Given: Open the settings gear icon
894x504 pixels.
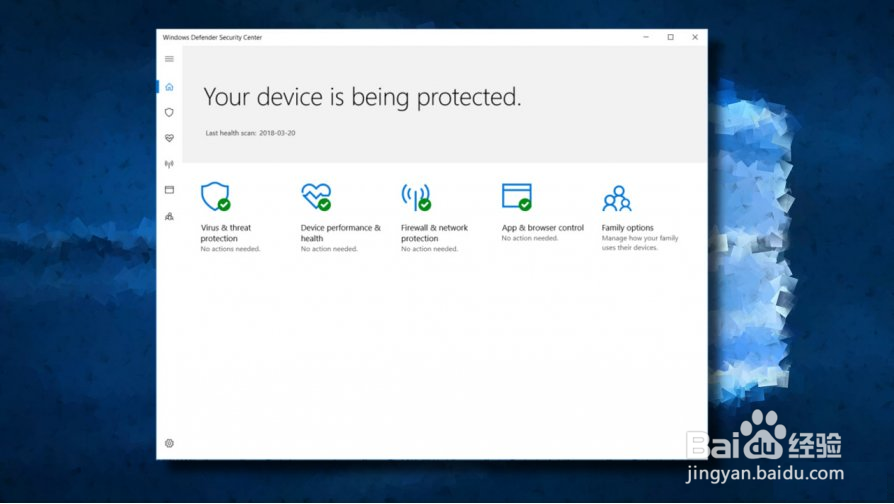Looking at the screenshot, I should pyautogui.click(x=169, y=443).
